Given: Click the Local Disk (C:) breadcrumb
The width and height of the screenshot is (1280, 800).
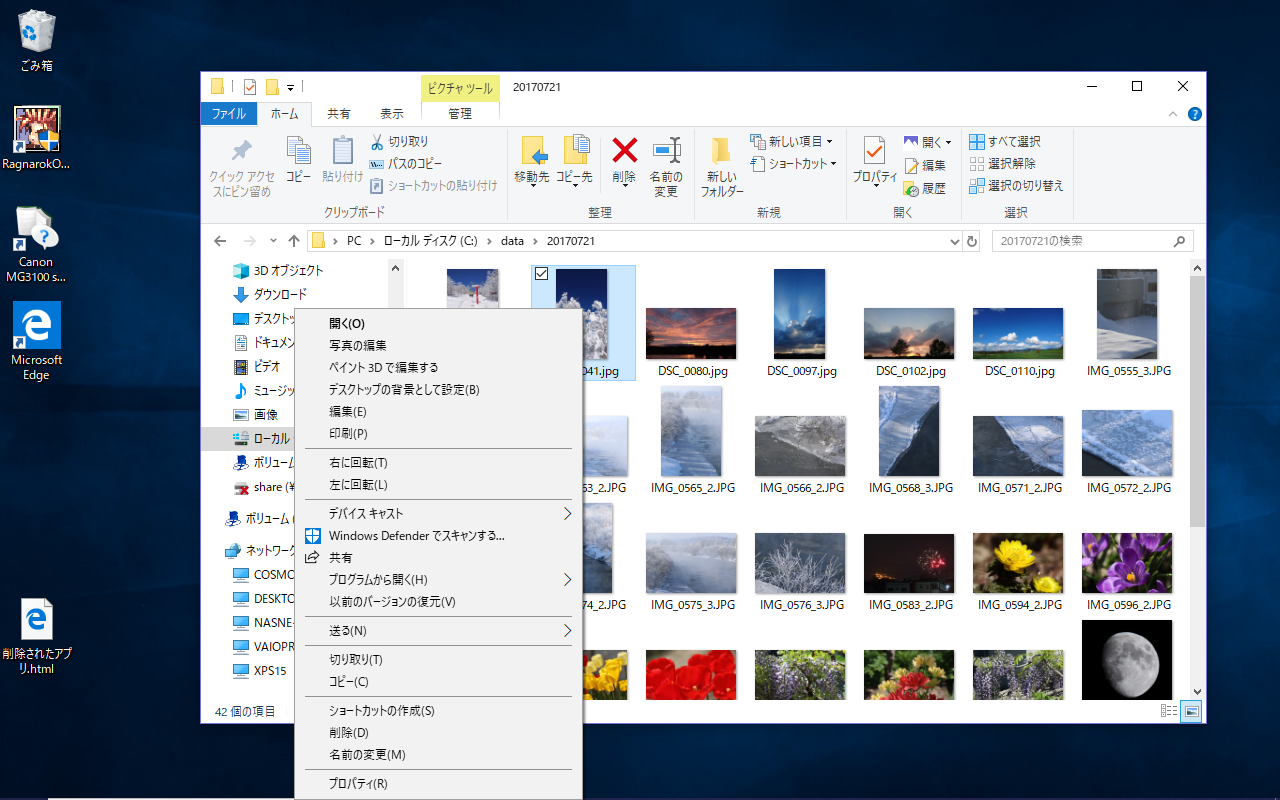Looking at the screenshot, I should coord(431,241).
